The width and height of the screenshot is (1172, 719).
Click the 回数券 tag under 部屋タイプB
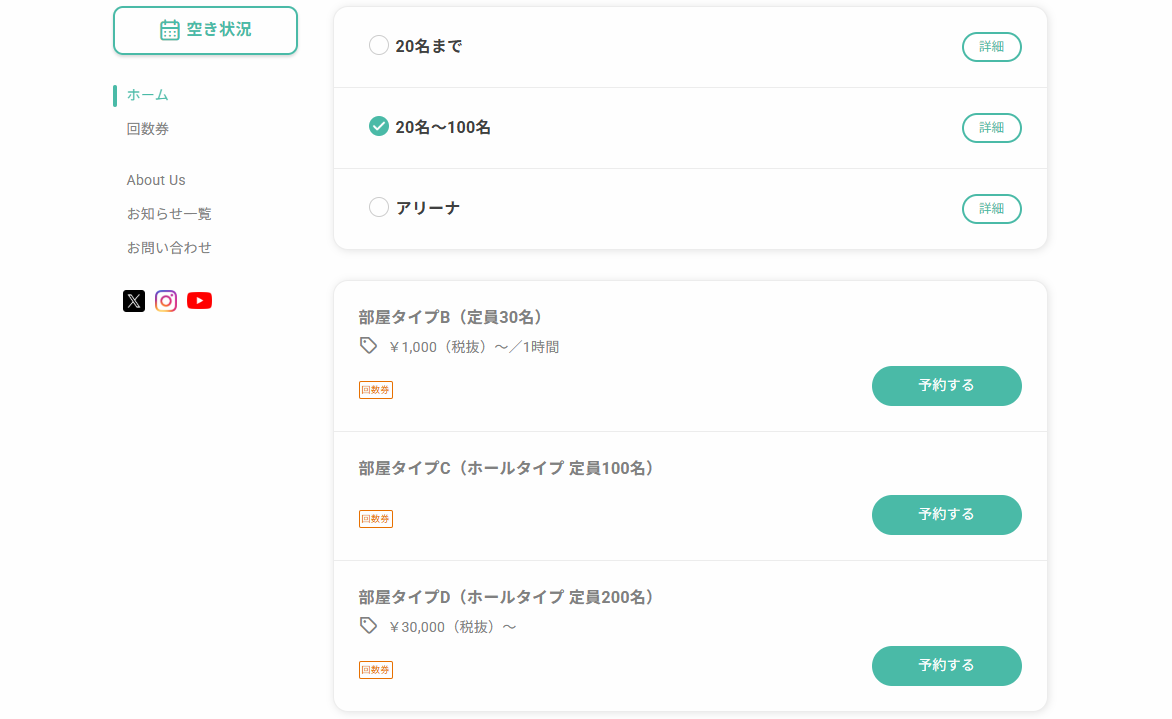(x=376, y=390)
